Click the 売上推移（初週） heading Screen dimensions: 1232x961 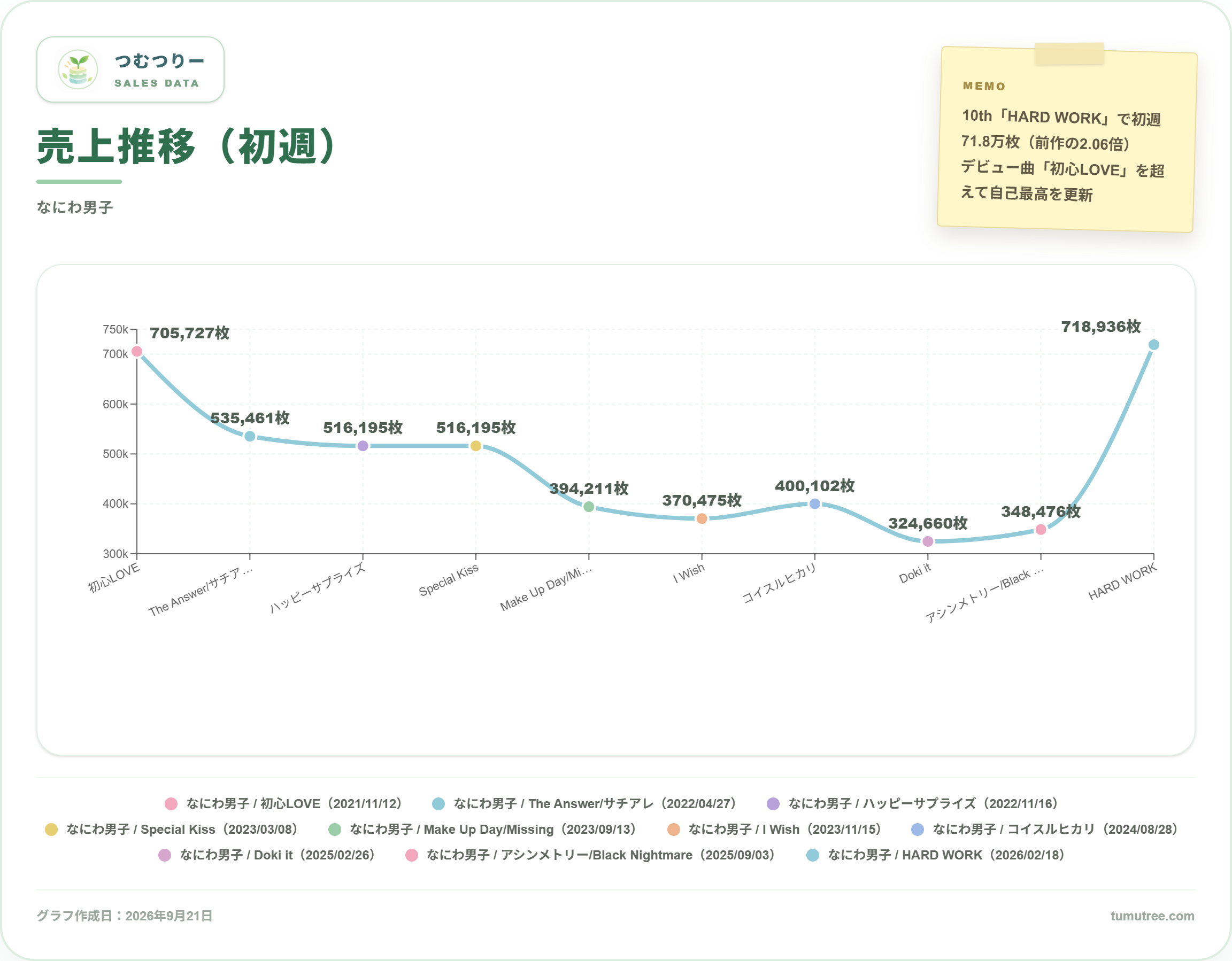coord(188,146)
